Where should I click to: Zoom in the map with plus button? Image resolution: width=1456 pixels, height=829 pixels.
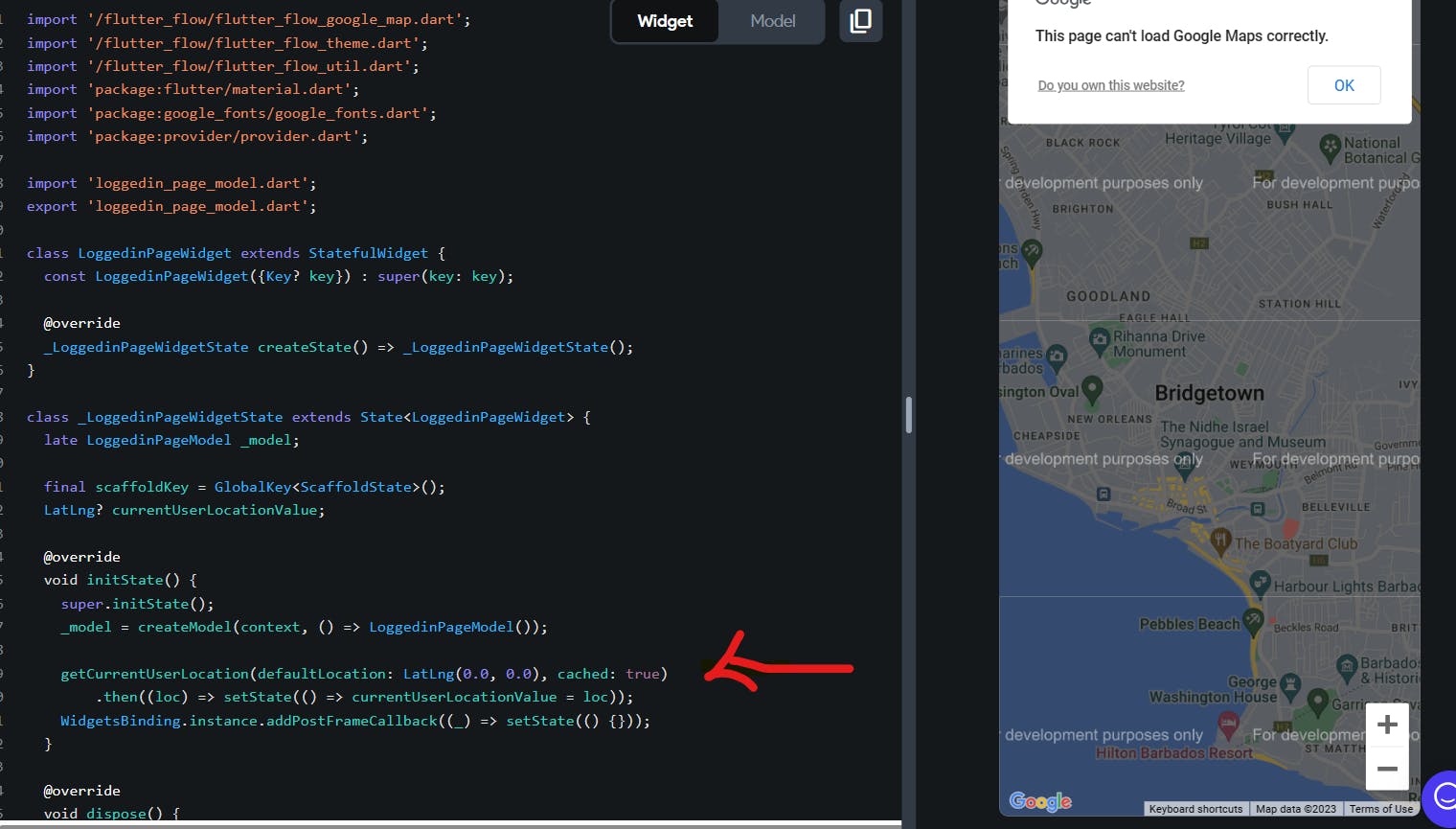[x=1386, y=725]
